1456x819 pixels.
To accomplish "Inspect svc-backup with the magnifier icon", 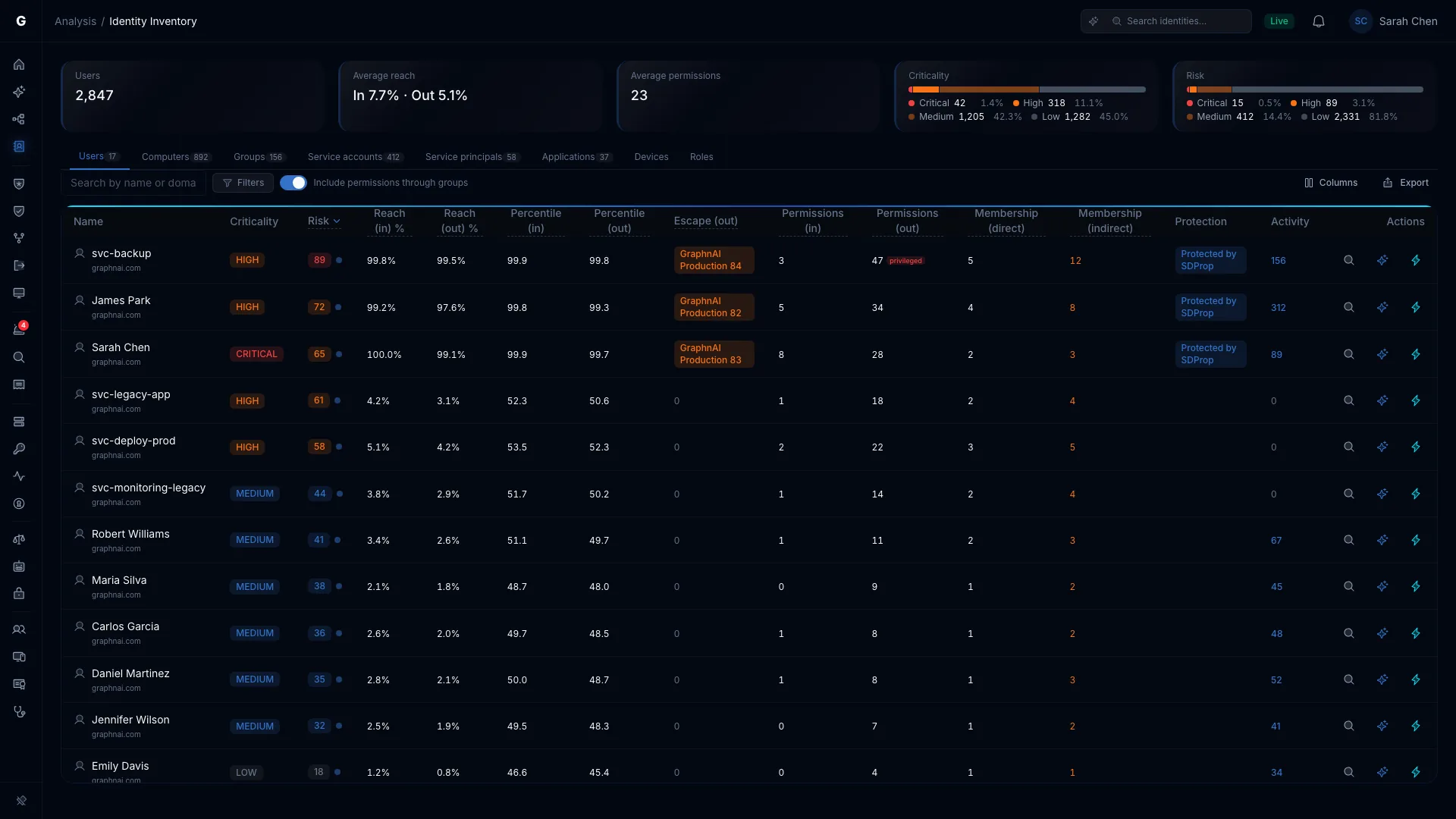I will coord(1349,260).
